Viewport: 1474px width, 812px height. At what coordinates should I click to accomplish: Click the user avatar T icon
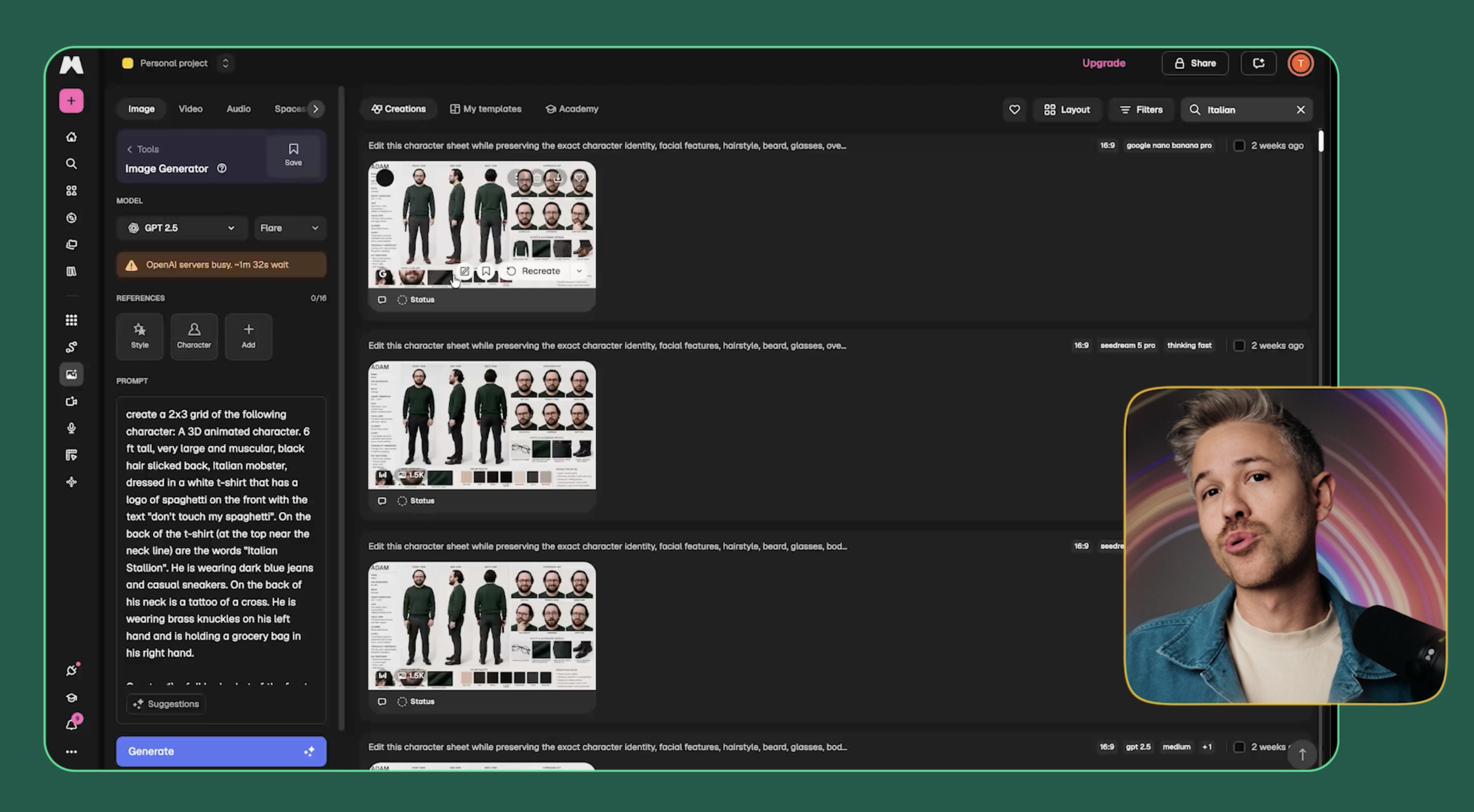tap(1301, 64)
